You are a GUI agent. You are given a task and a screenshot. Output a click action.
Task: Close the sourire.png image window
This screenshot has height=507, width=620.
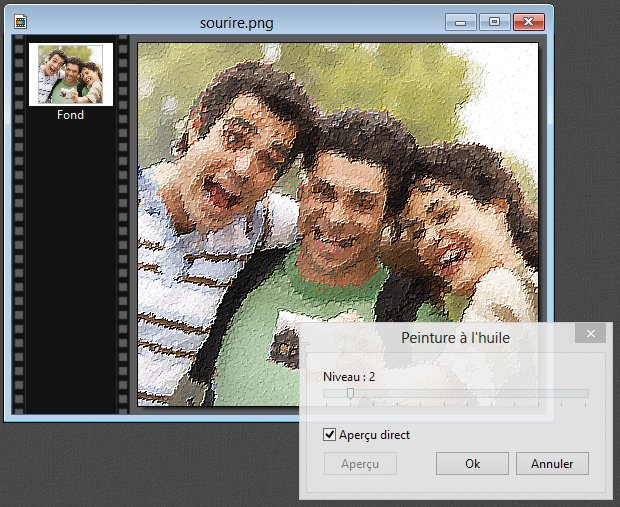point(529,20)
